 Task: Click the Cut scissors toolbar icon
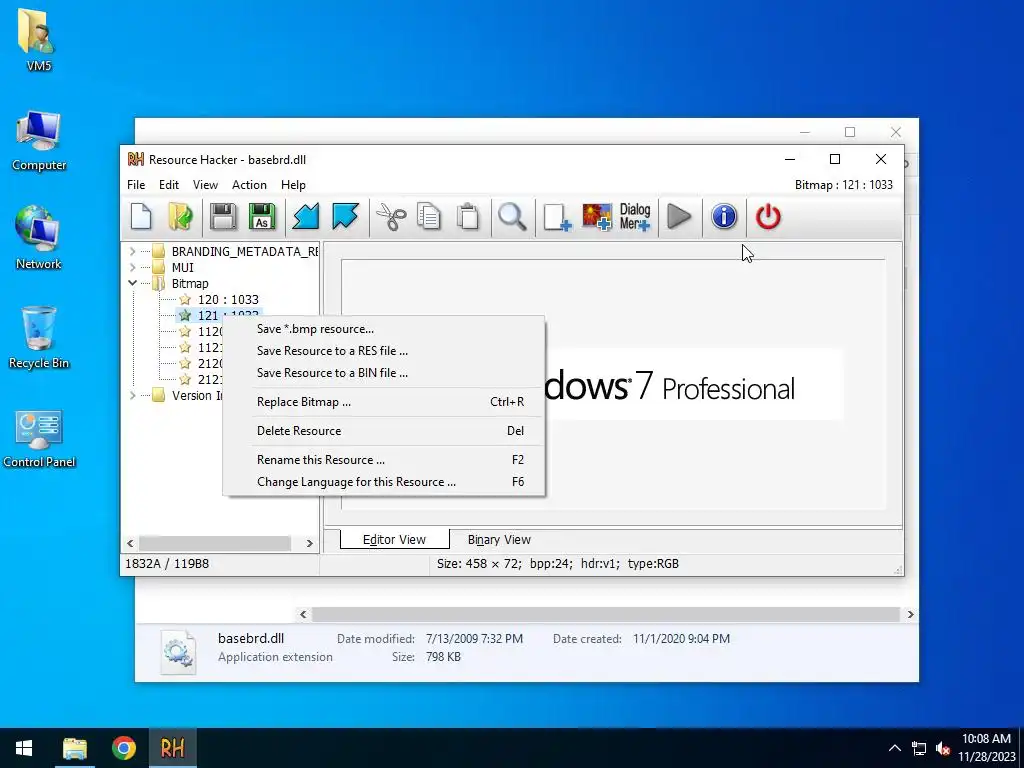coord(391,217)
